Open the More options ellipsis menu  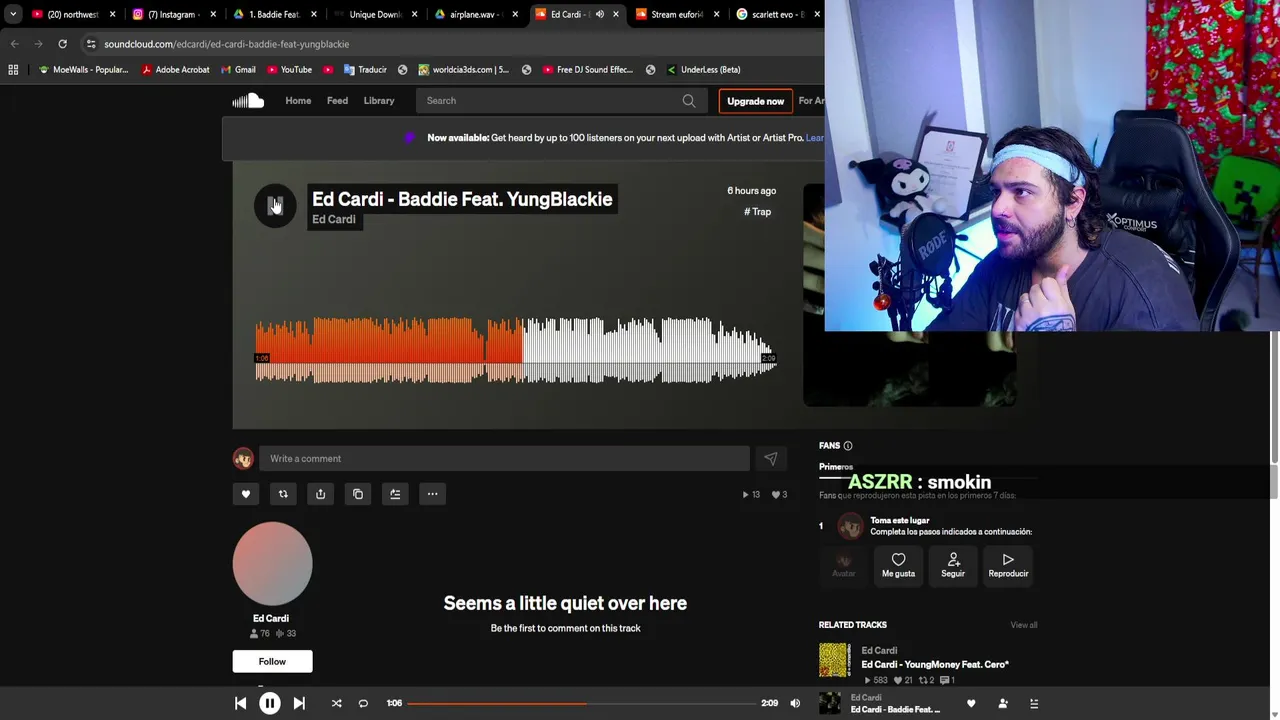coord(432,494)
